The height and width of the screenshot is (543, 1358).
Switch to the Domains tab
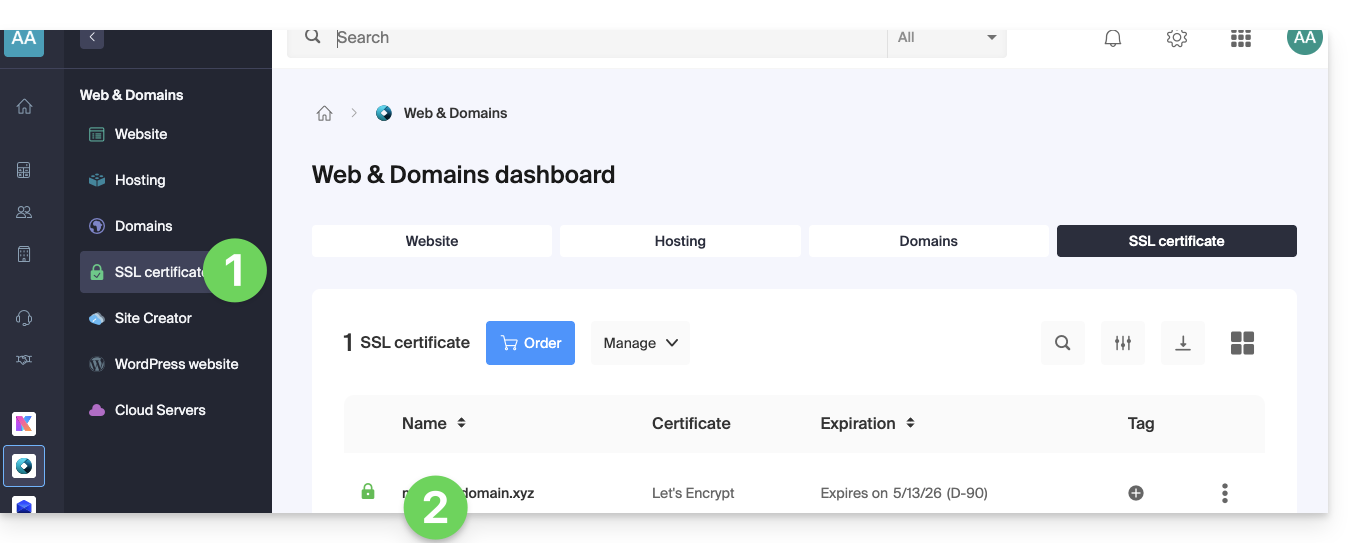[928, 241]
